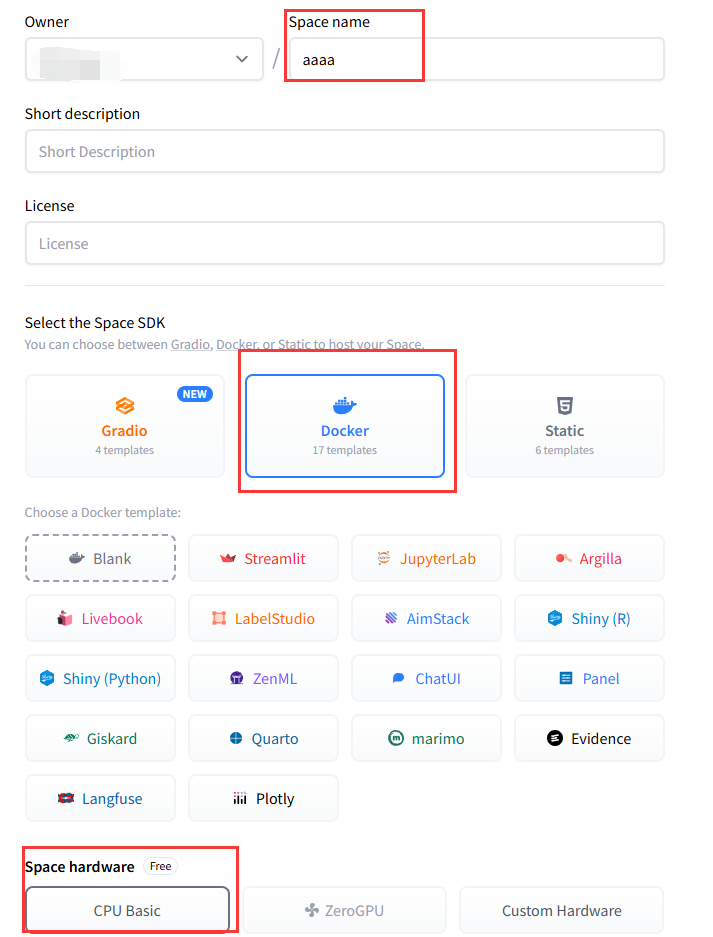Click the JupyterLab template icon
This screenshot has width=713, height=937.
coord(384,558)
